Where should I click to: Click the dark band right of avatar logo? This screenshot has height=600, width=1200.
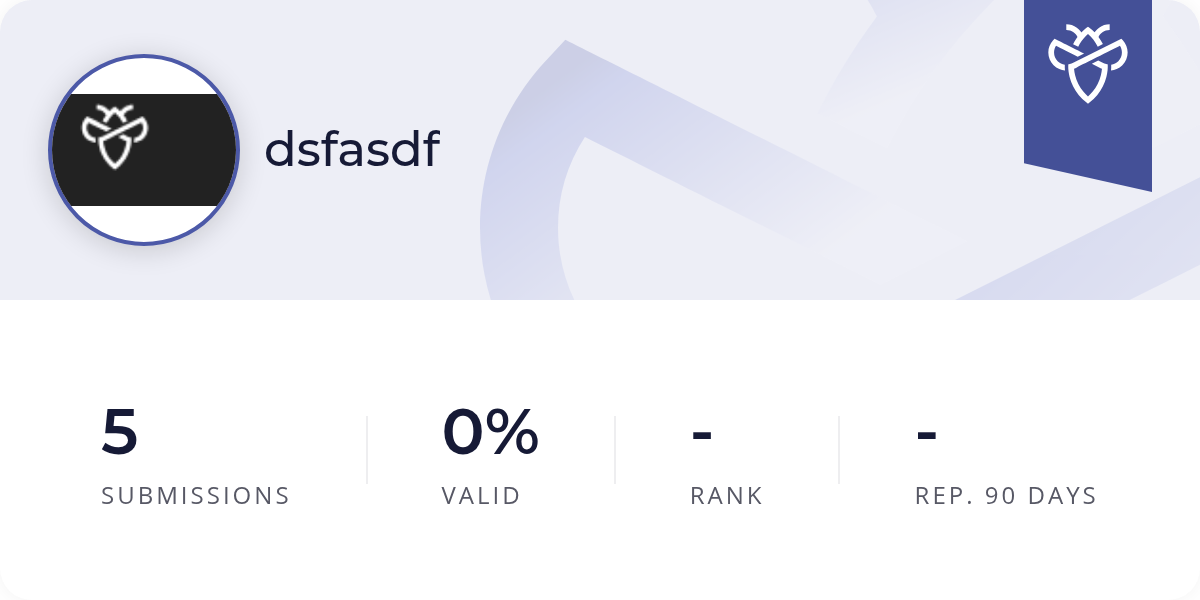pyautogui.click(x=190, y=150)
